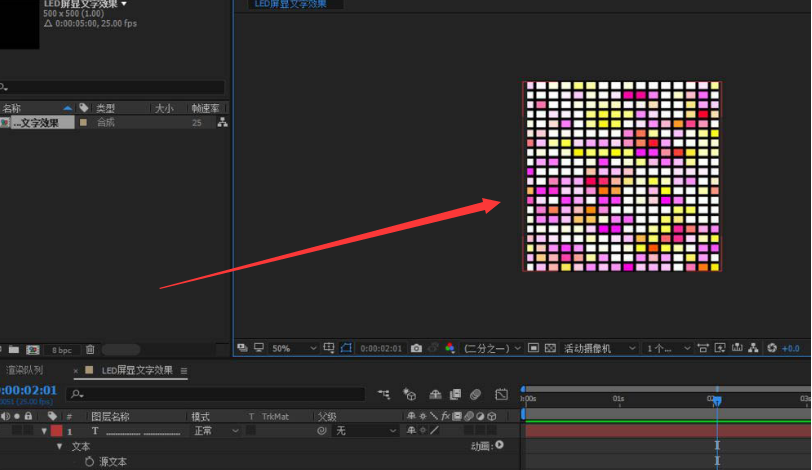Viewport: 812px width, 470px height.
Task: Create a new folder in project panel
Action: 14,350
